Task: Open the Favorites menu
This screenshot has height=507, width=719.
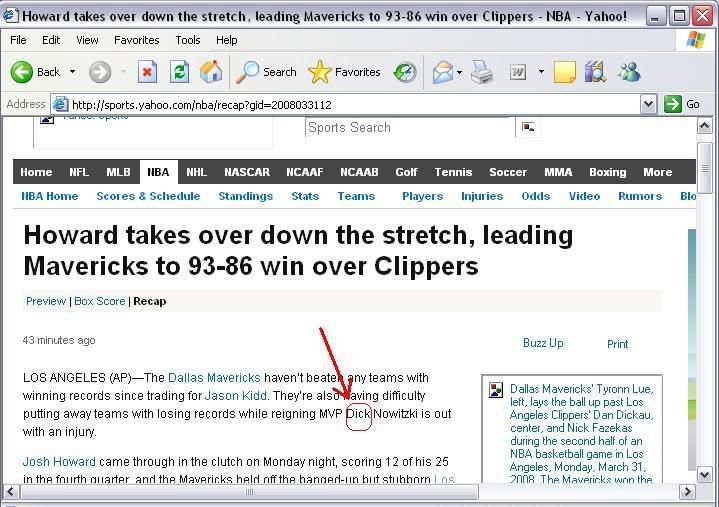Action: (x=137, y=40)
